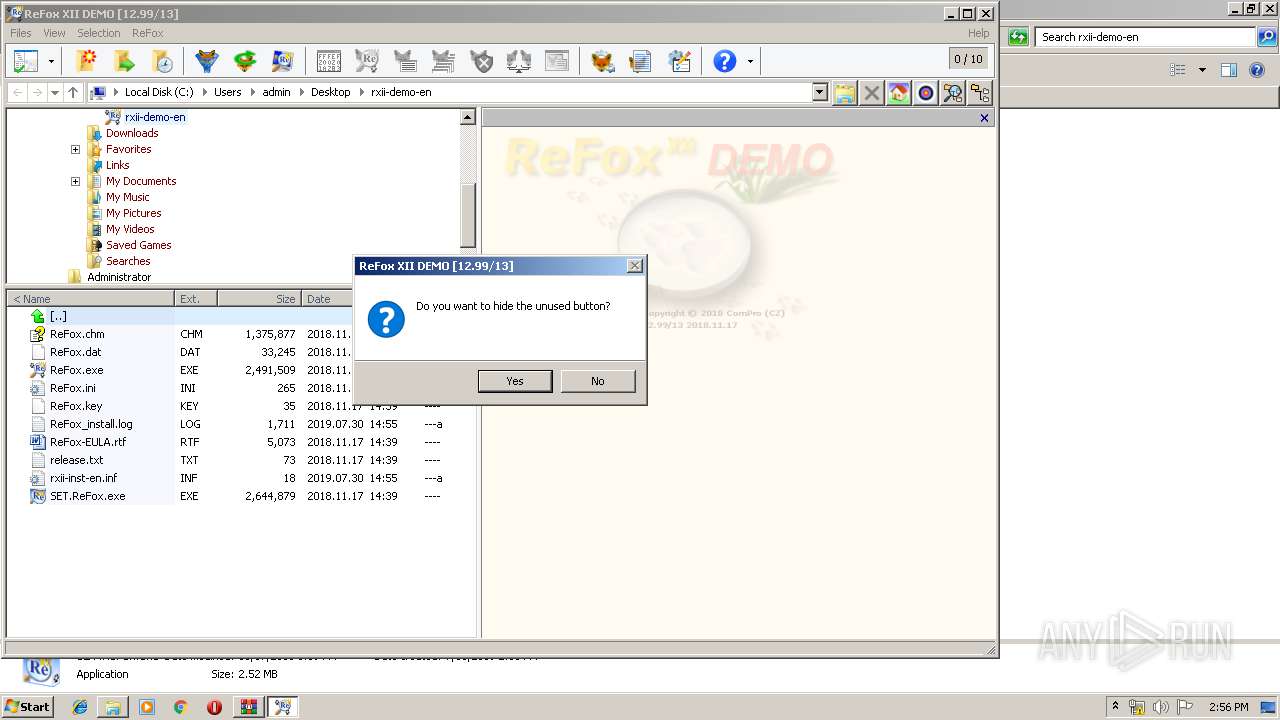Click the checklist options toolbar icon
This screenshot has height=720, width=1280.
[x=679, y=61]
